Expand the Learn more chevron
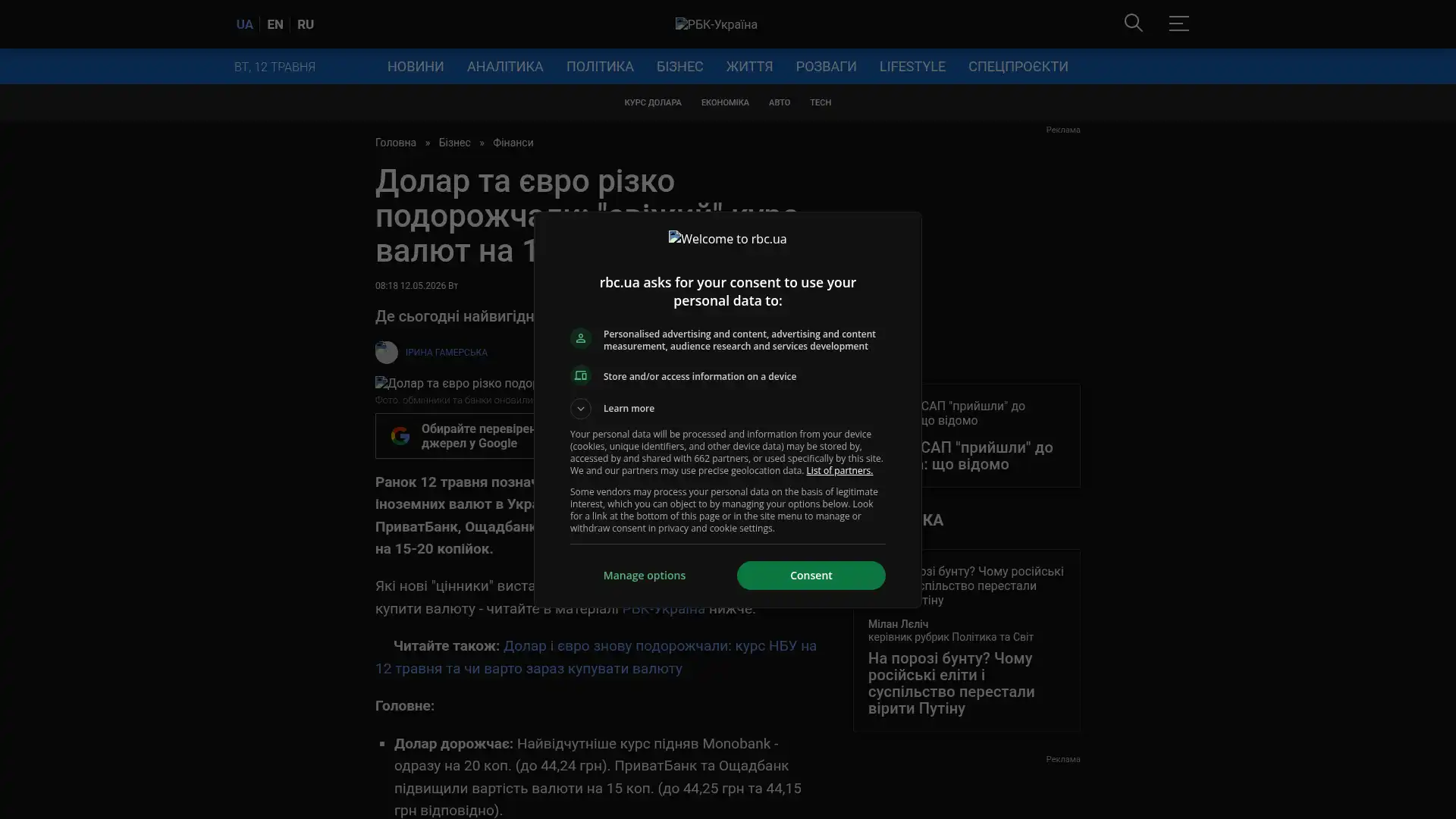 coord(581,409)
